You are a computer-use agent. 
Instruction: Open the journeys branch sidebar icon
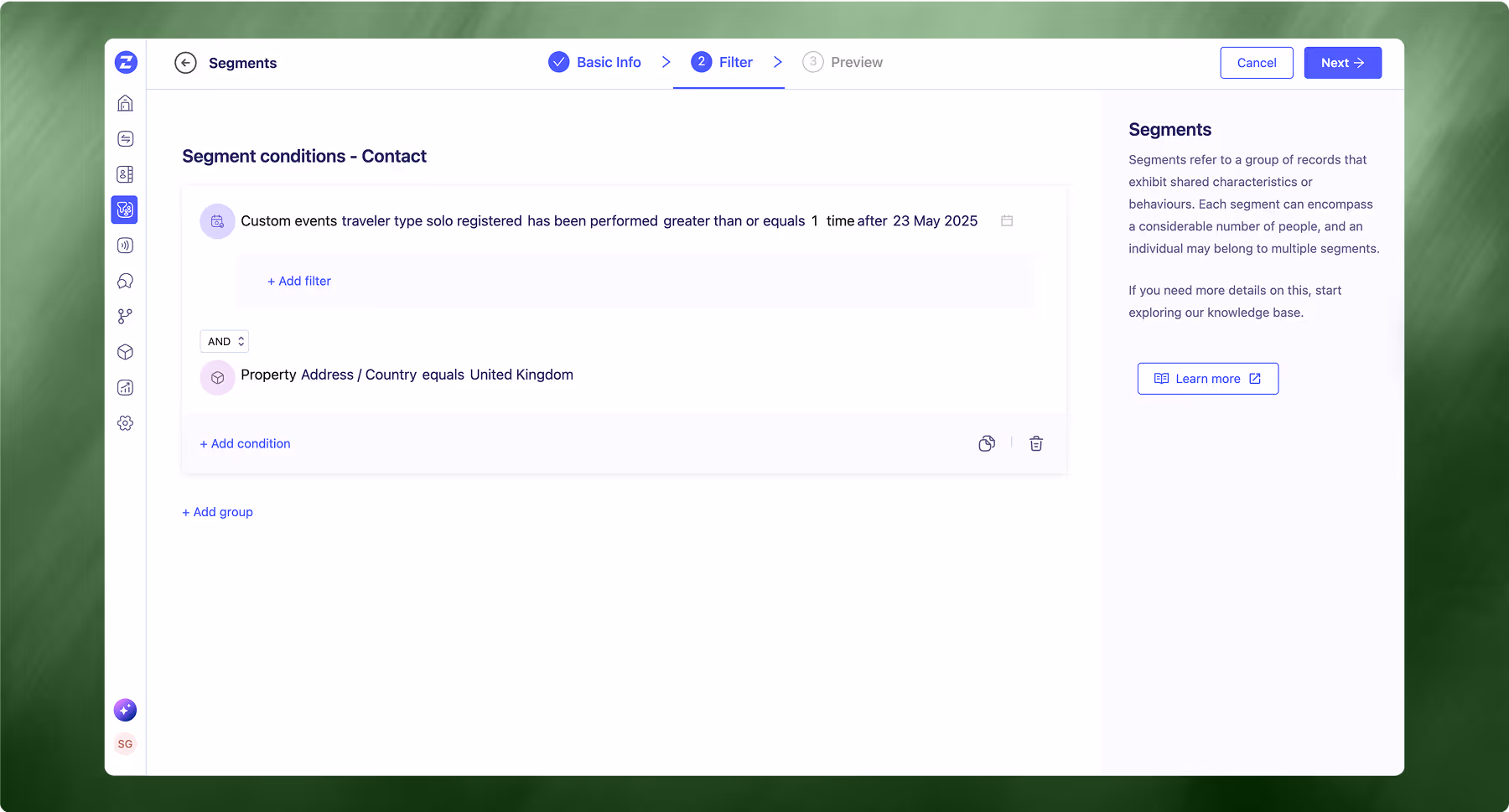pos(125,316)
